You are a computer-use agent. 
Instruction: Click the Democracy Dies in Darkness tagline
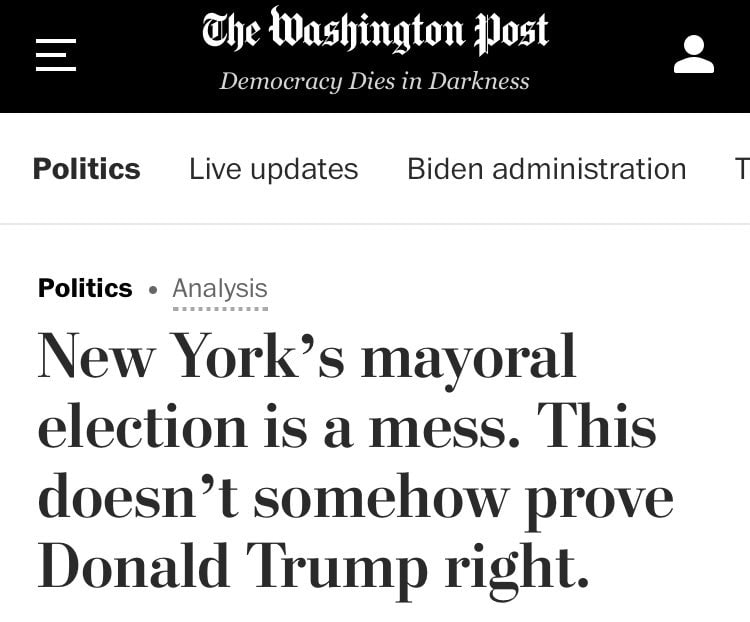[x=375, y=81]
